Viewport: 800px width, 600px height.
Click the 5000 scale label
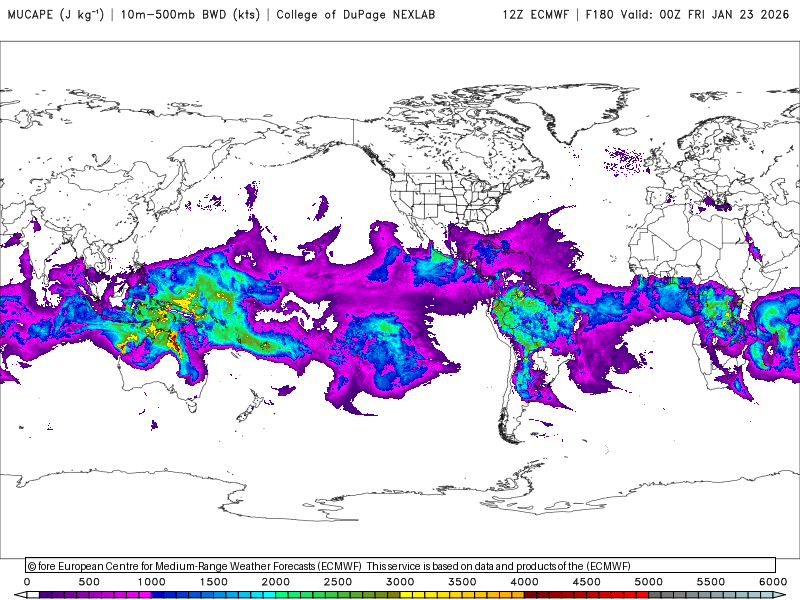tap(649, 582)
